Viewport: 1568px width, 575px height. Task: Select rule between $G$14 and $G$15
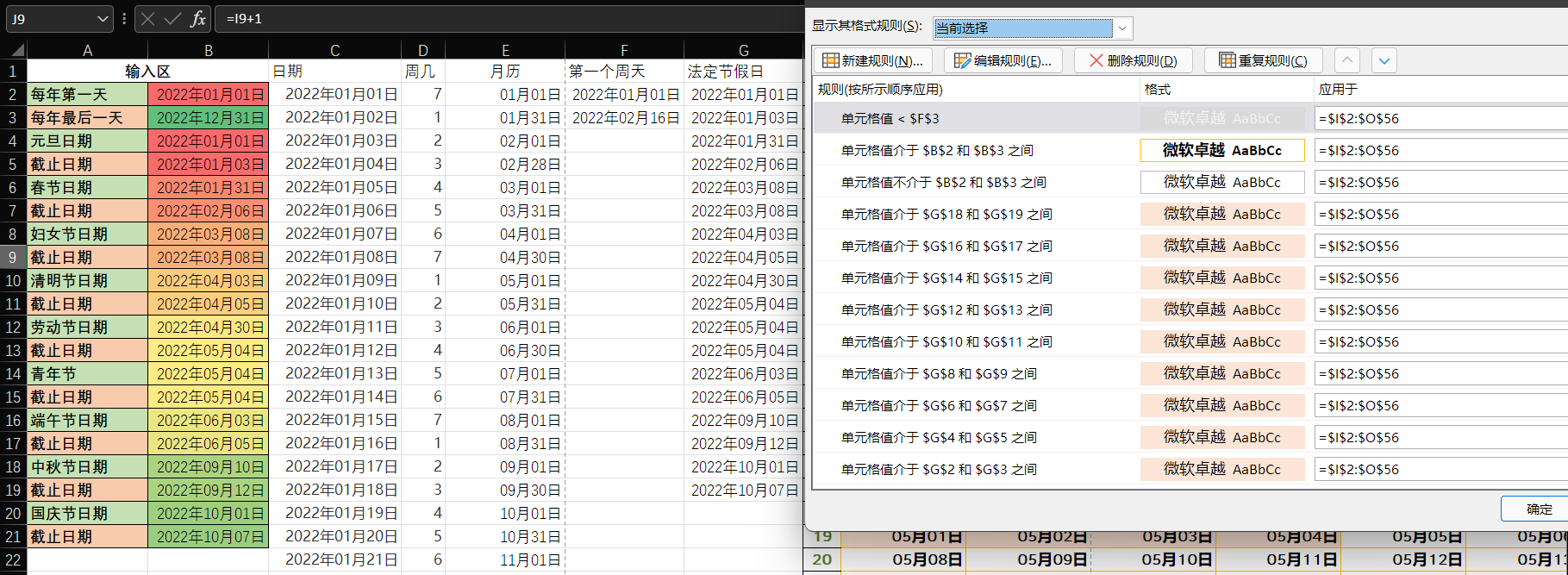[x=946, y=278]
